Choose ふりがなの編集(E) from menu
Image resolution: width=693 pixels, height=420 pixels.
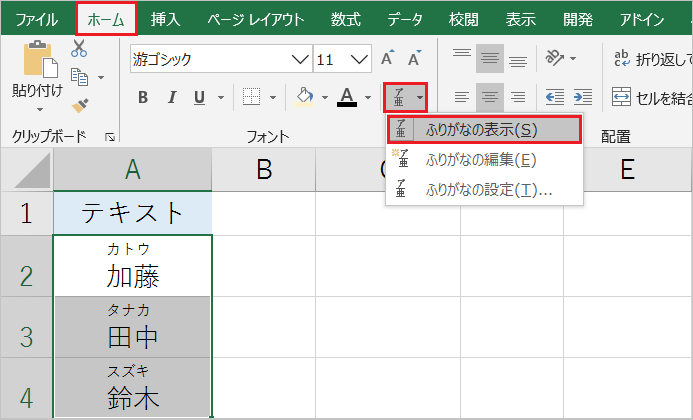point(485,160)
